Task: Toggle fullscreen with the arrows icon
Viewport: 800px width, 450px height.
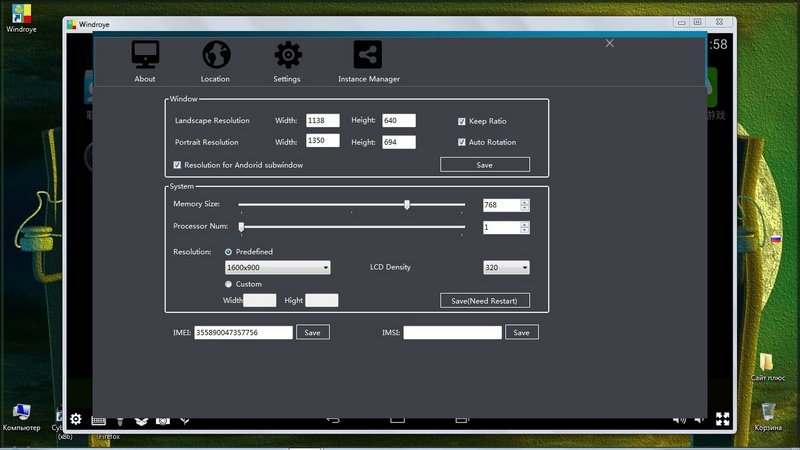Action: (x=722, y=419)
